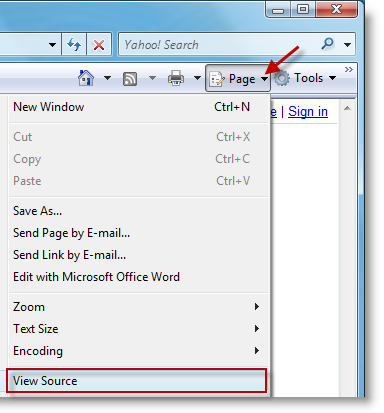Click the red Stop loading button
The height and width of the screenshot is (413, 384).
[99, 44]
